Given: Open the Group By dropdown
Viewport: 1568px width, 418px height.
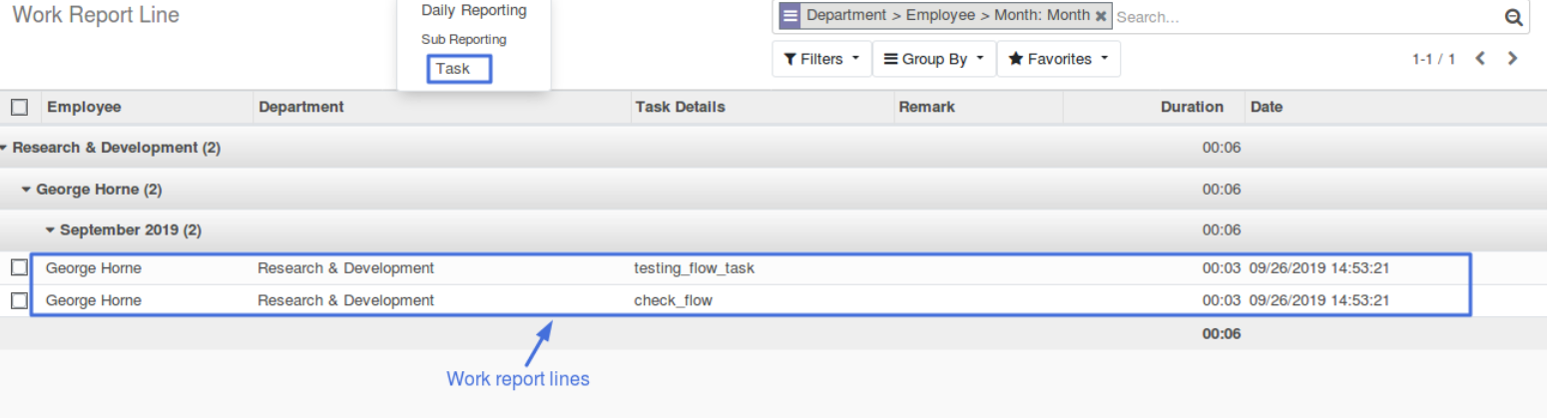Looking at the screenshot, I should (933, 59).
